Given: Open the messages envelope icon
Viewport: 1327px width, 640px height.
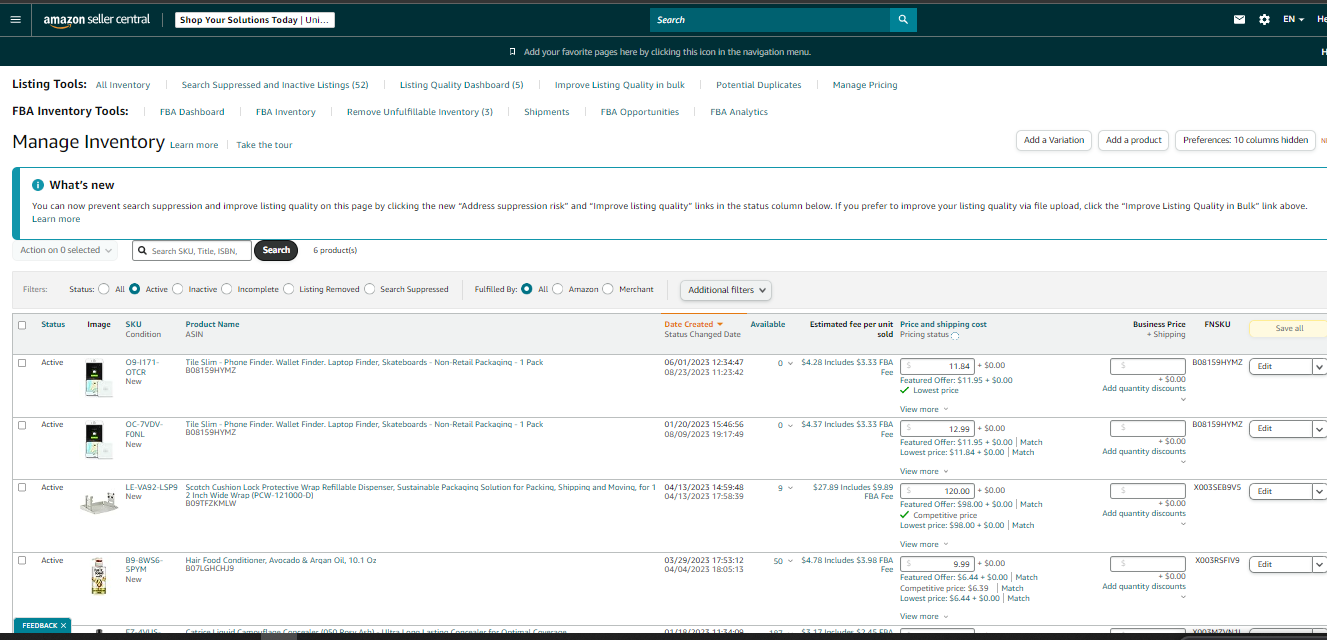Looking at the screenshot, I should [x=1240, y=19].
